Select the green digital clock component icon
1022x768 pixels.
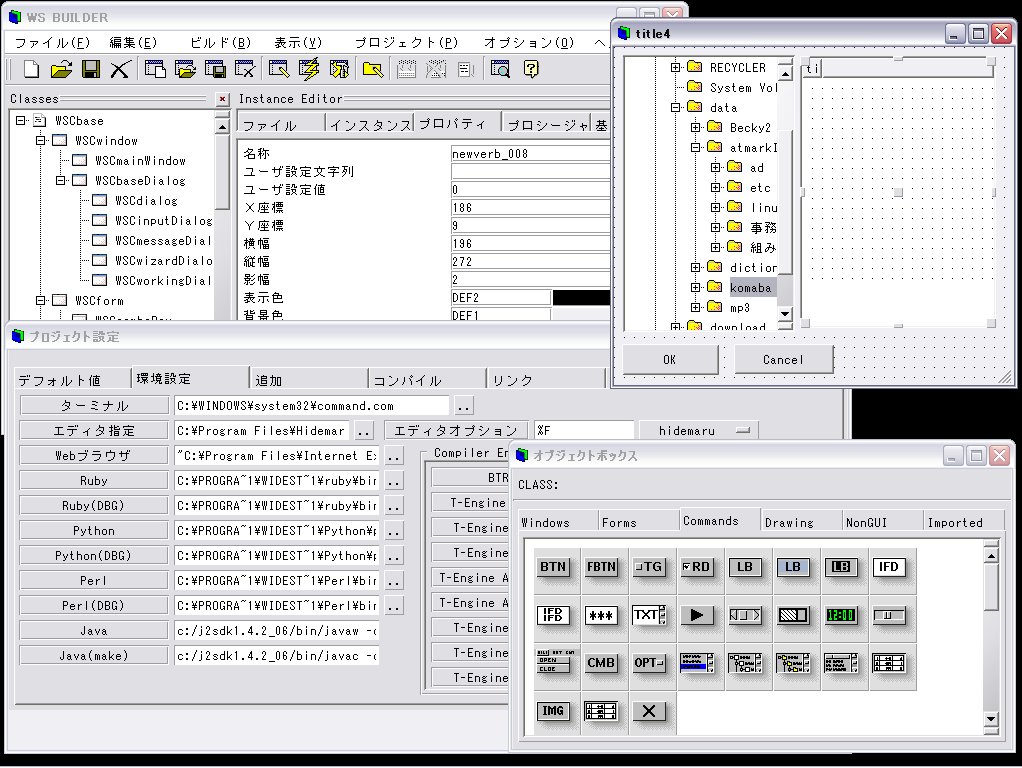tap(839, 614)
